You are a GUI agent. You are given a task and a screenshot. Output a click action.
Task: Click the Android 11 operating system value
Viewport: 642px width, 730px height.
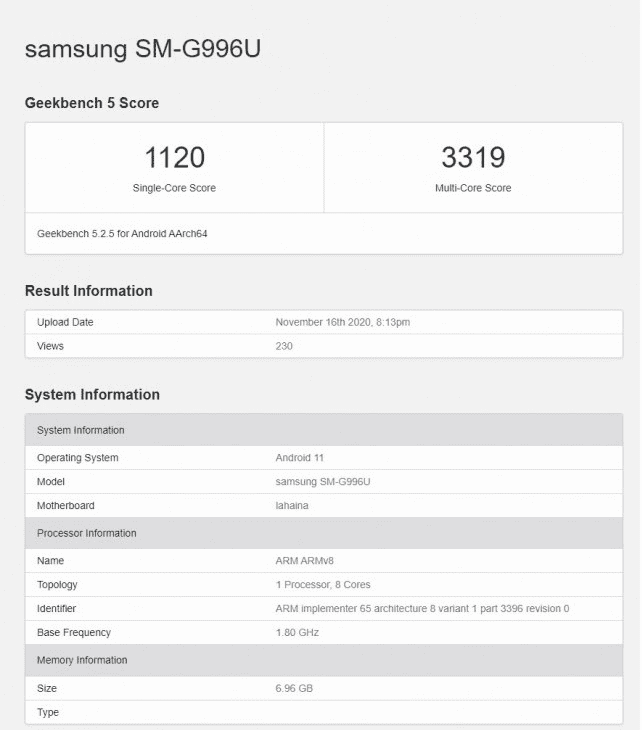pos(301,458)
